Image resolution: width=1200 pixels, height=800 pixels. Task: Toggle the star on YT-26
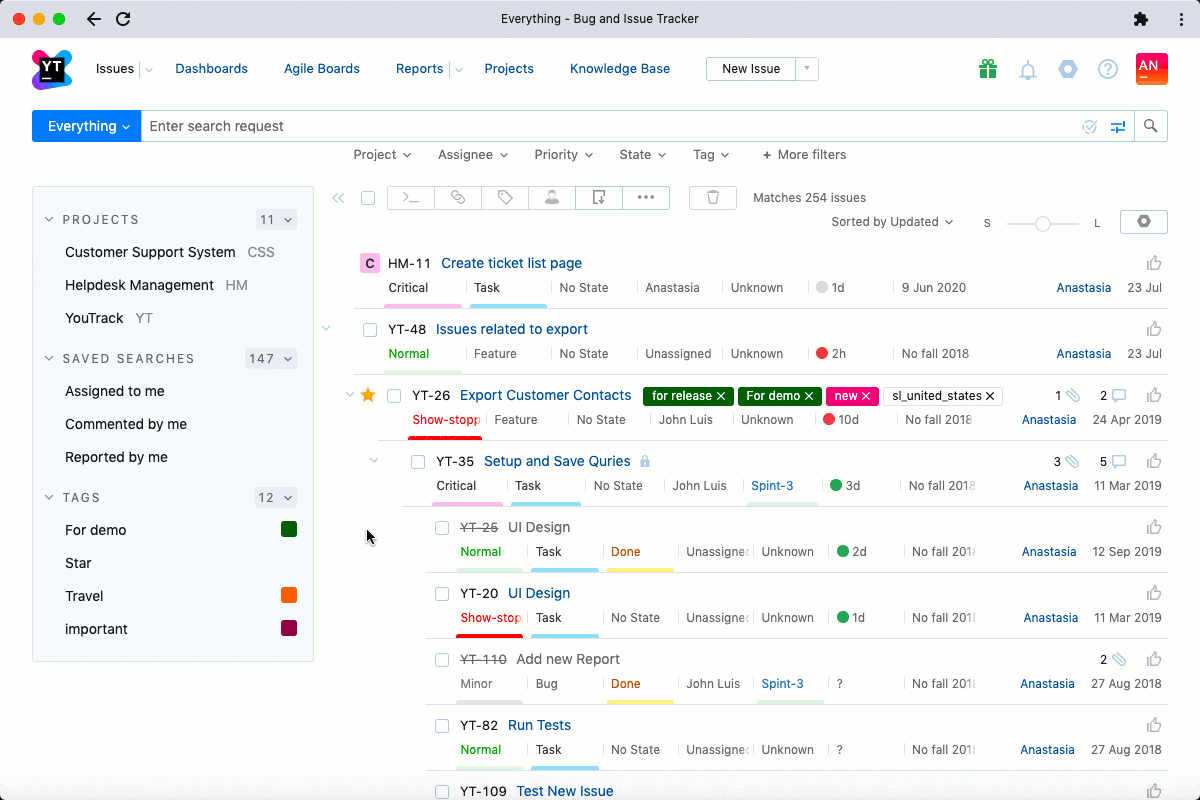(x=368, y=395)
